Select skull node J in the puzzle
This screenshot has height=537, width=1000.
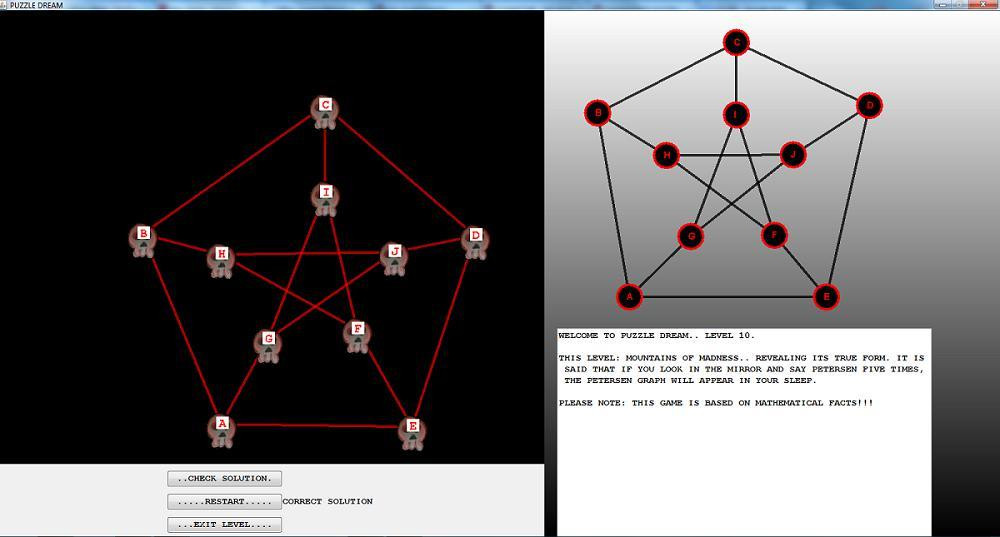(x=394, y=258)
